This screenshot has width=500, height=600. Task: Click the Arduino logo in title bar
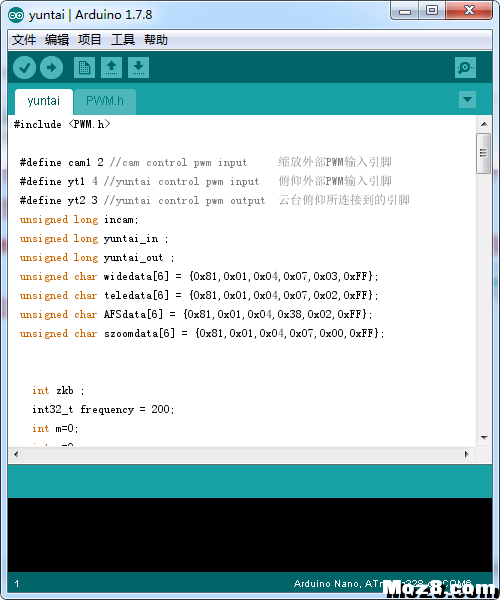tap(16, 15)
